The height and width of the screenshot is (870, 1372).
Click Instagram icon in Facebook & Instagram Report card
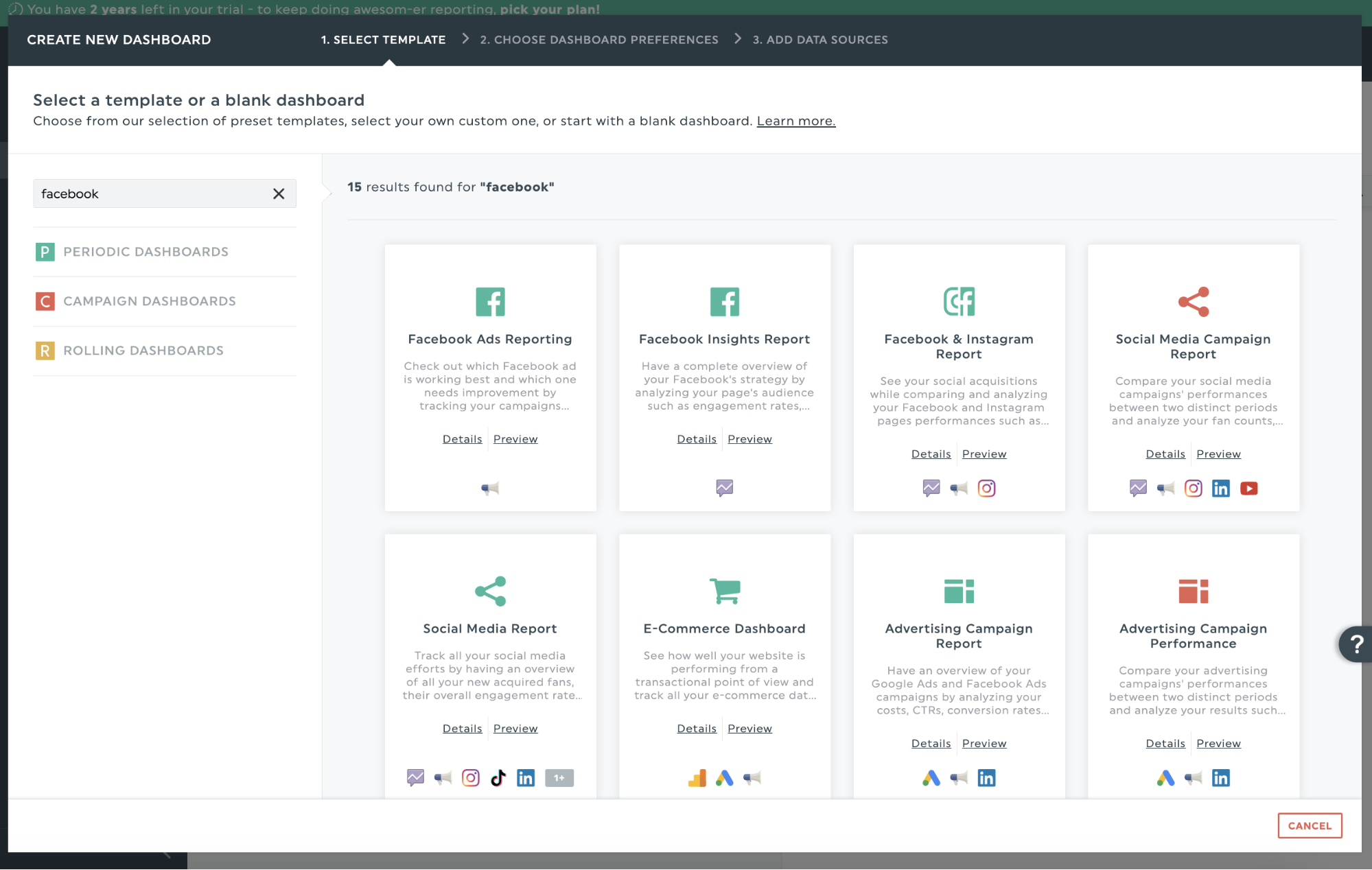986,489
